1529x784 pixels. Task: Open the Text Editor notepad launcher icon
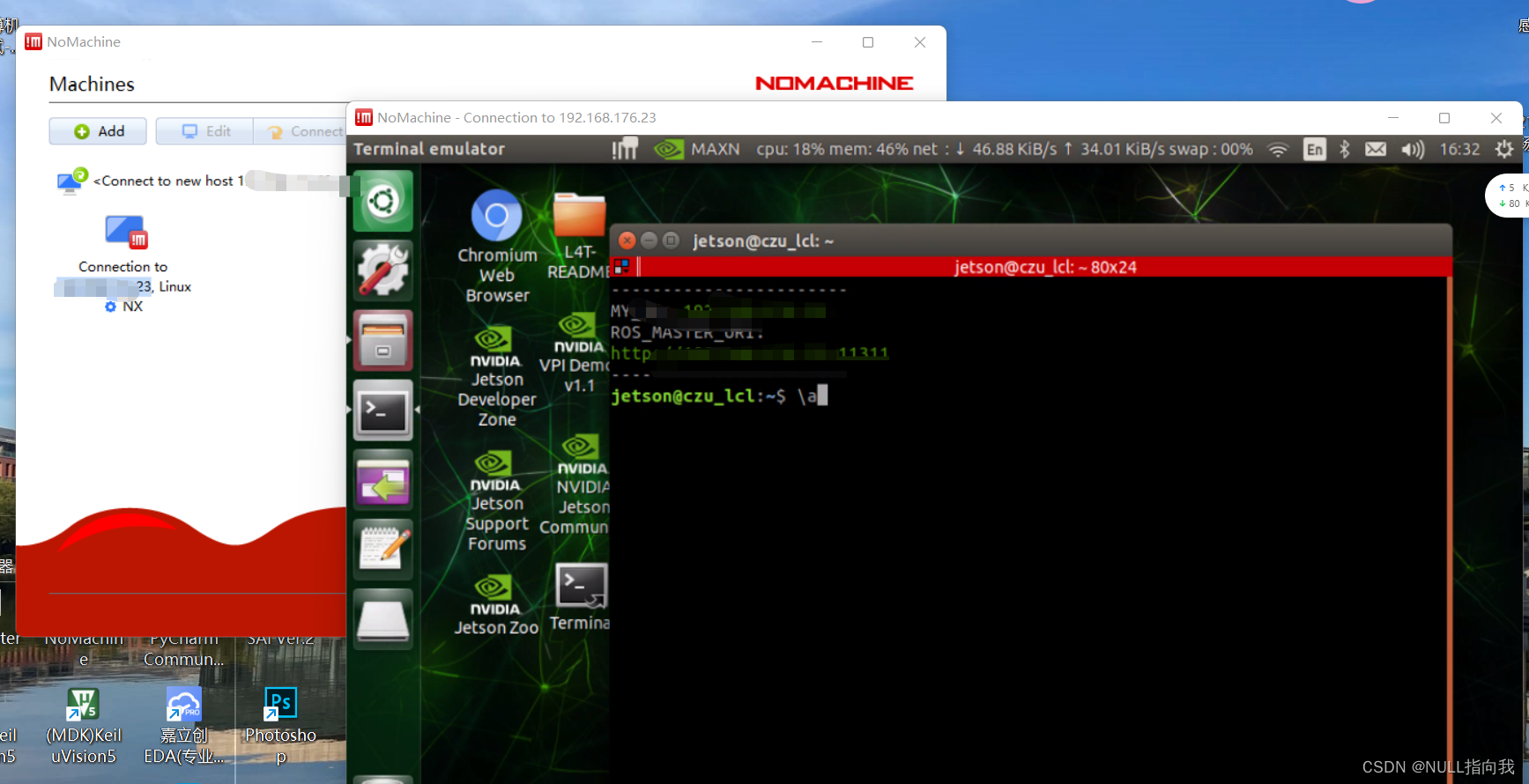[x=383, y=549]
